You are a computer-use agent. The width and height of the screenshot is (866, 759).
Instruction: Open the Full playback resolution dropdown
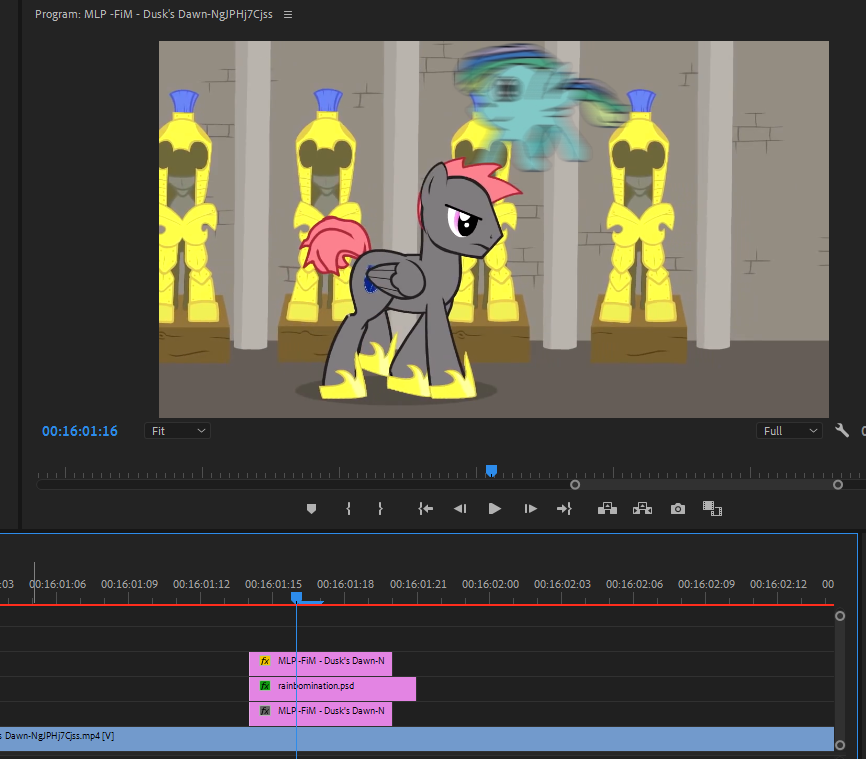pos(789,431)
